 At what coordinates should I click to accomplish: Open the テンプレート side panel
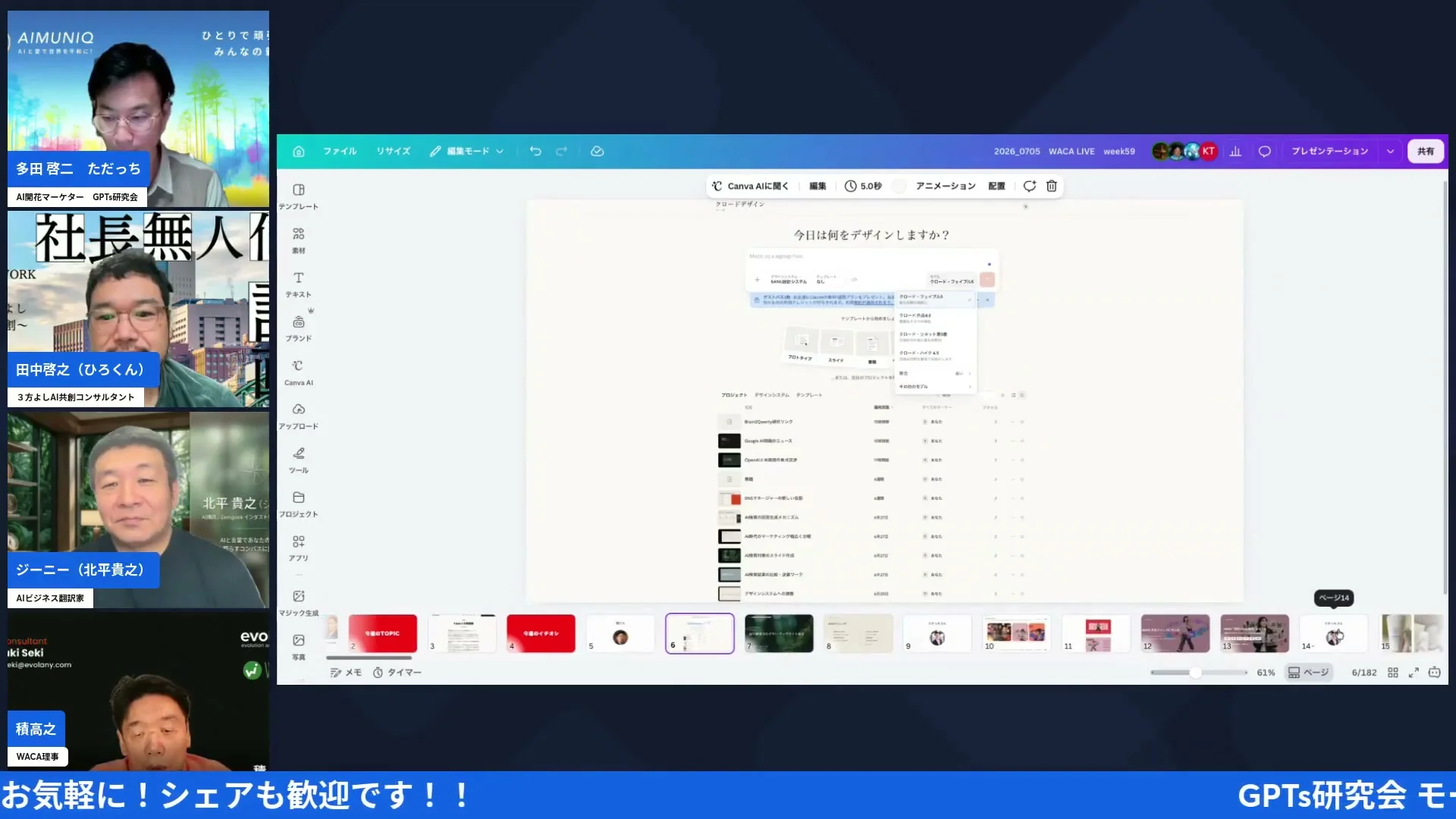pyautogui.click(x=299, y=196)
